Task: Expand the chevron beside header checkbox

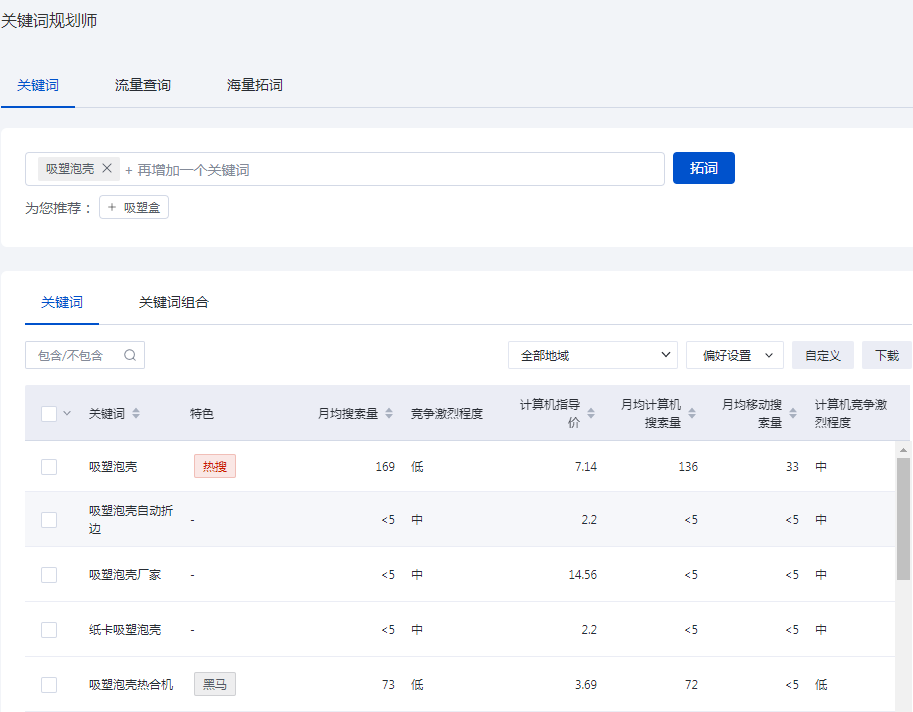Action: tap(67, 413)
